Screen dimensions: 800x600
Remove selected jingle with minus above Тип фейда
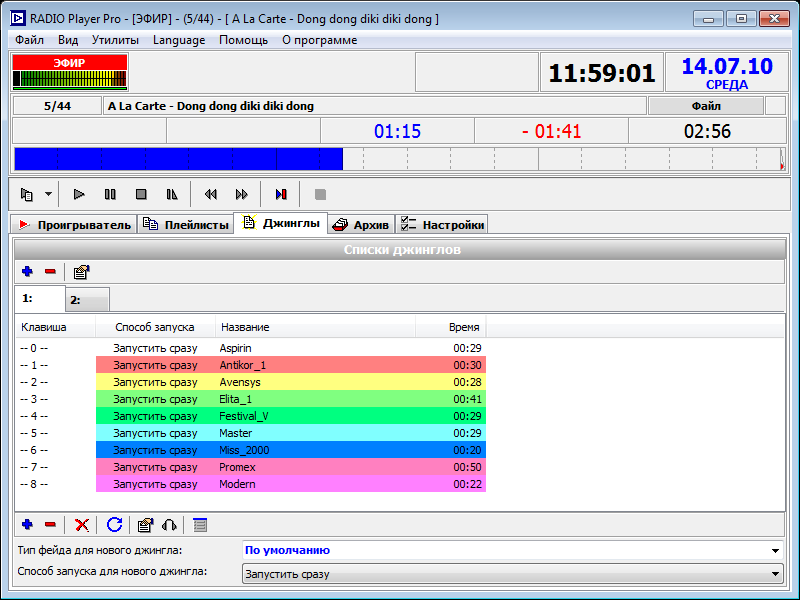click(50, 524)
